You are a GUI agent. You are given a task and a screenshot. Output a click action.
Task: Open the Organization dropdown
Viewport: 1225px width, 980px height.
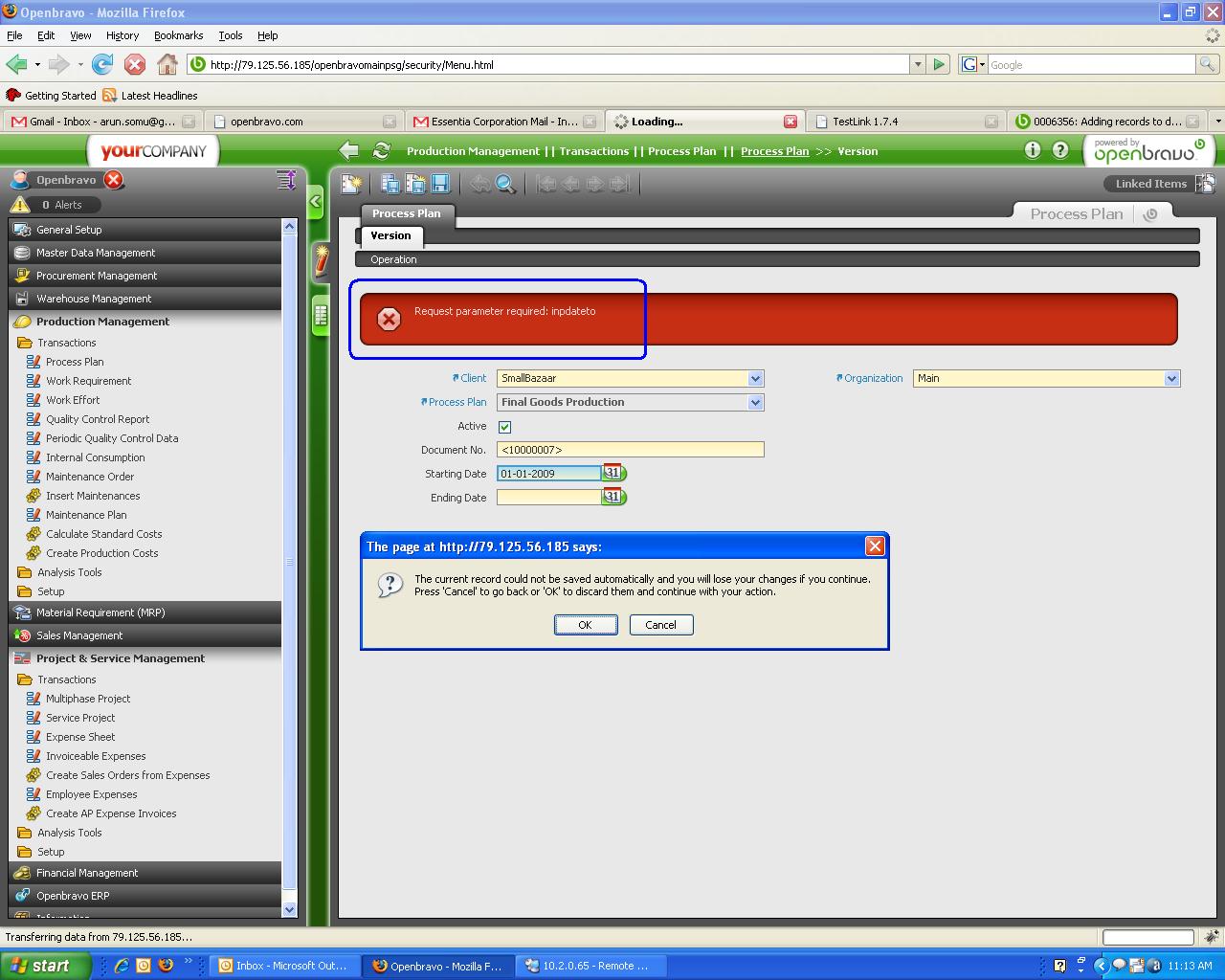point(1171,378)
